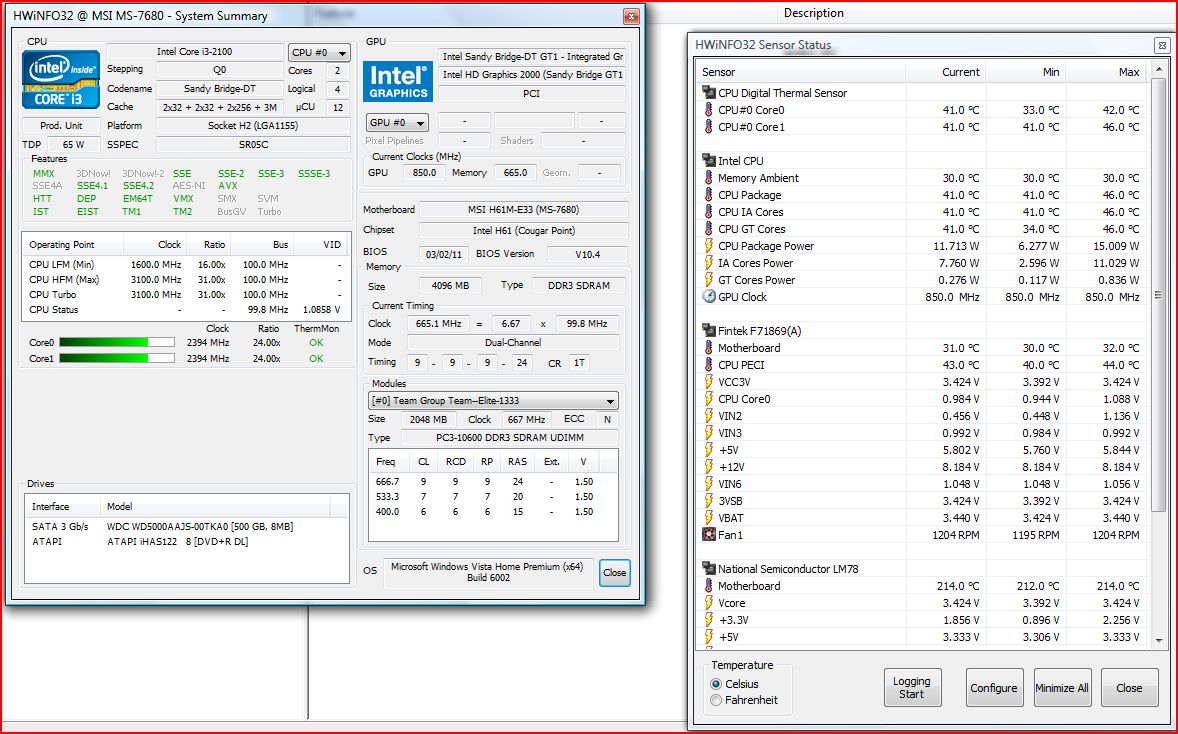The height and width of the screenshot is (734, 1178).
Task: Click lightning icon beside +12V
Action: click(x=708, y=467)
